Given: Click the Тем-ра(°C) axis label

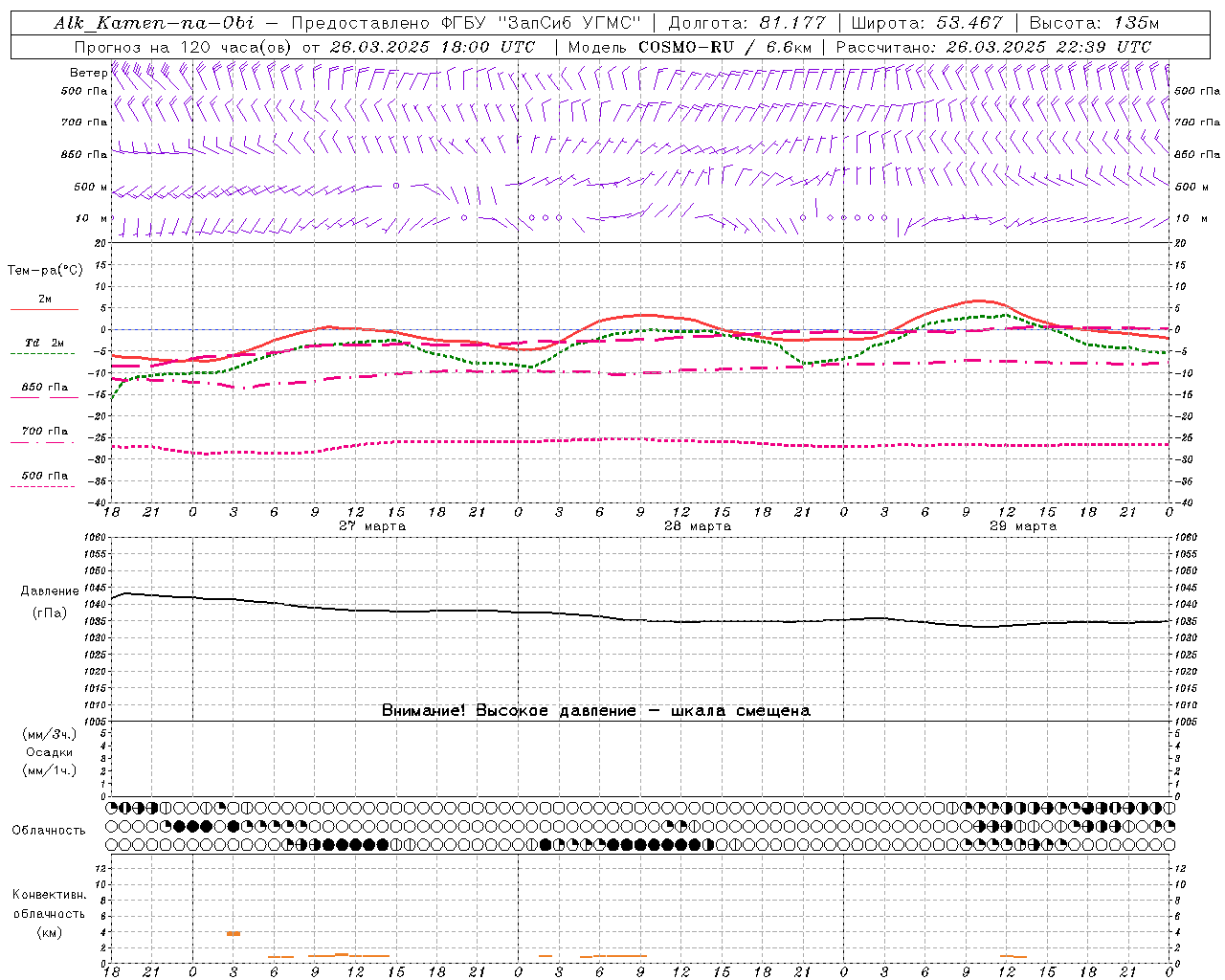Looking at the screenshot, I should click(45, 271).
